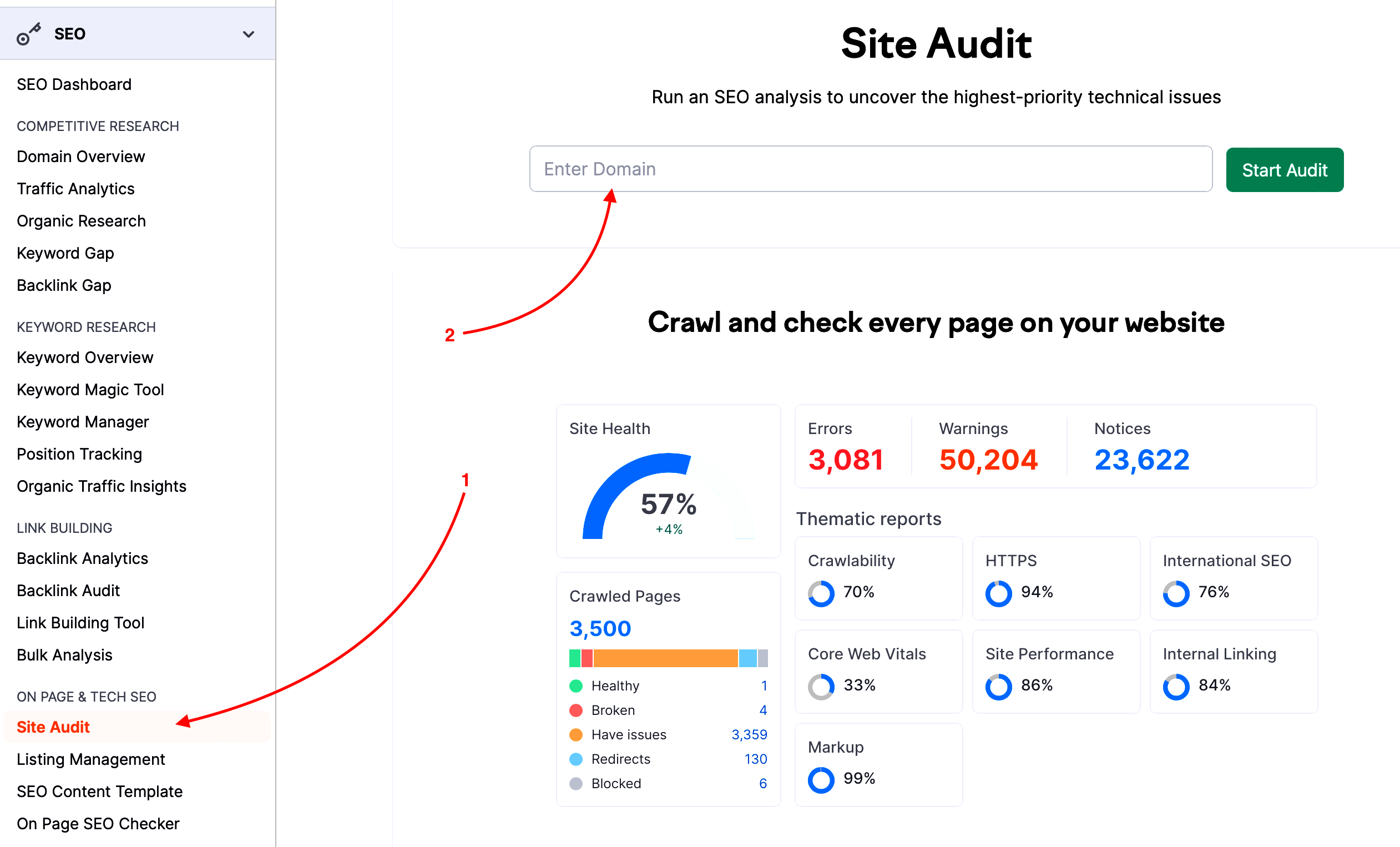Open Keyword Magic Tool menu item

click(x=90, y=390)
